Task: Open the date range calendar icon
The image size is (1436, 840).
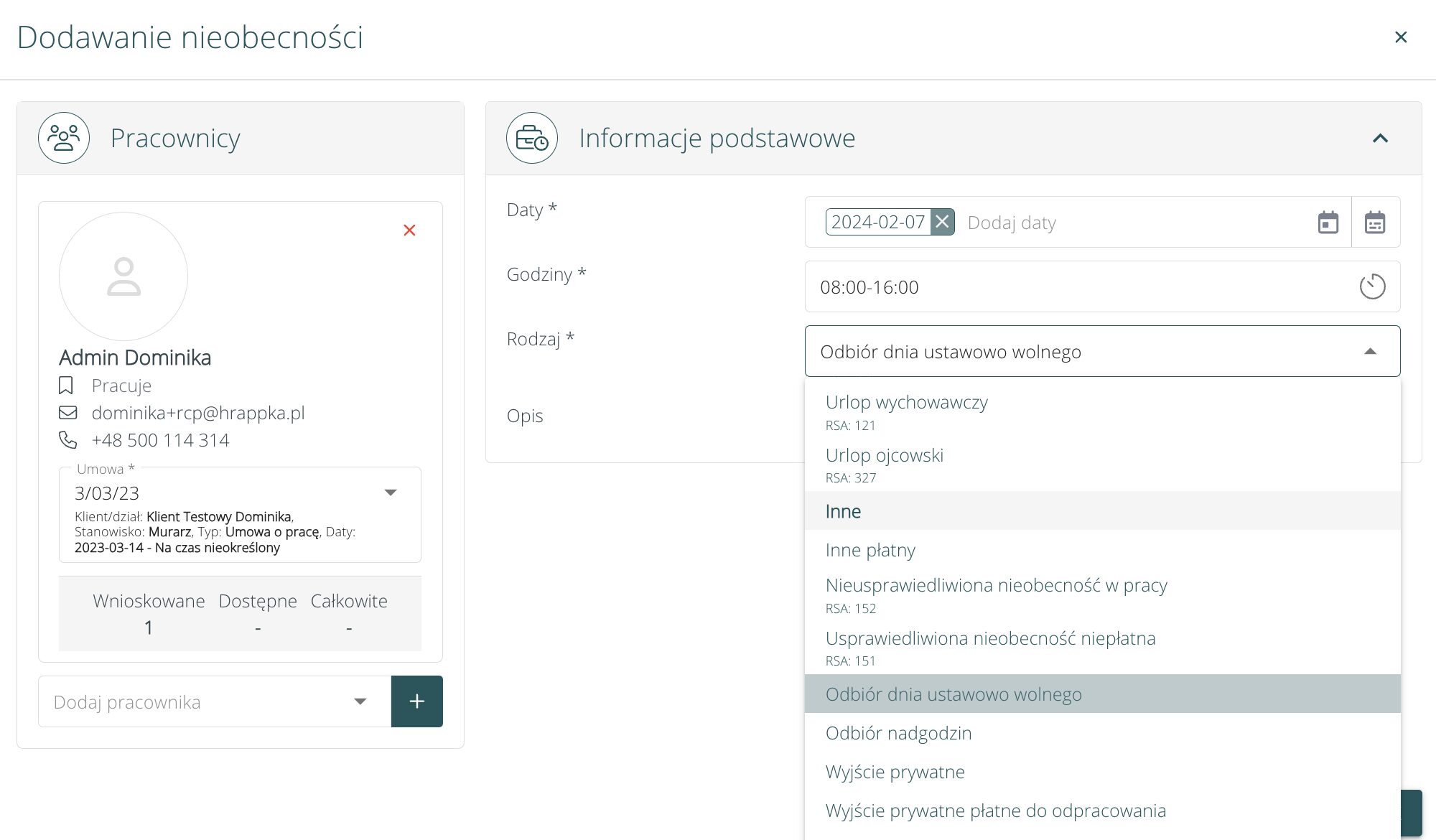Action: pos(1374,223)
